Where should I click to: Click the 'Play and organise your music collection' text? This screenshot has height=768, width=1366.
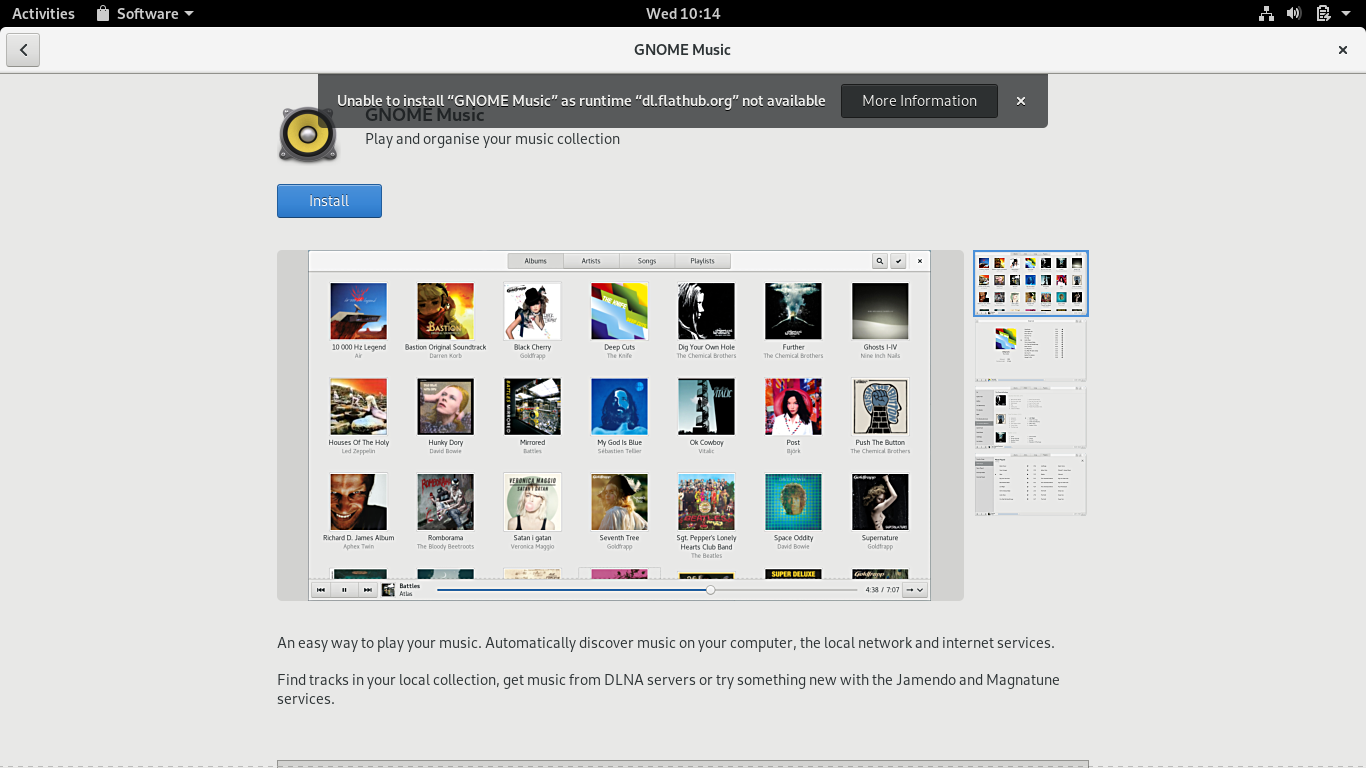coord(492,139)
